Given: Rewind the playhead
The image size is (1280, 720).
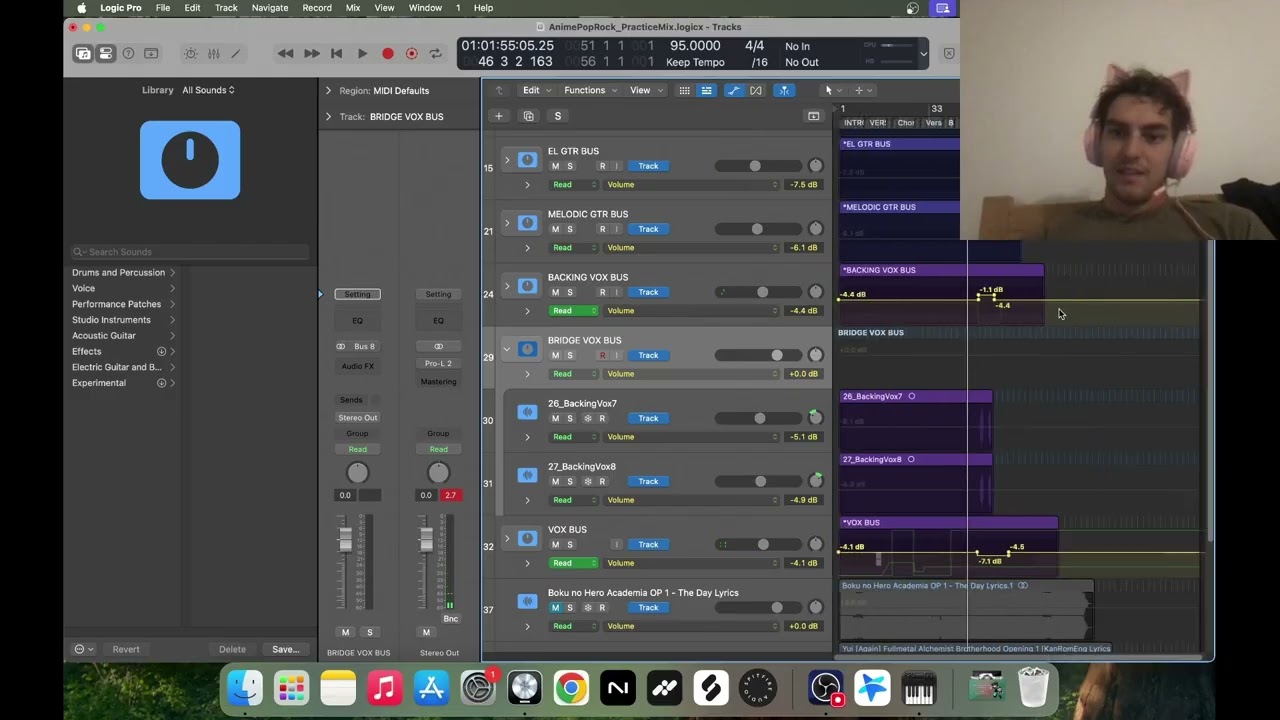Looking at the screenshot, I should point(286,53).
